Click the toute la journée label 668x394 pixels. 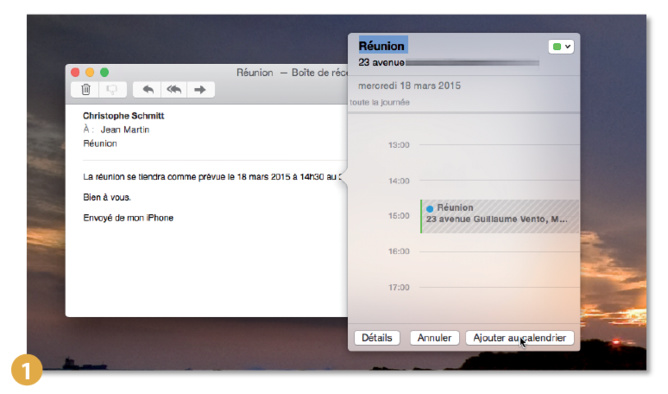379,102
